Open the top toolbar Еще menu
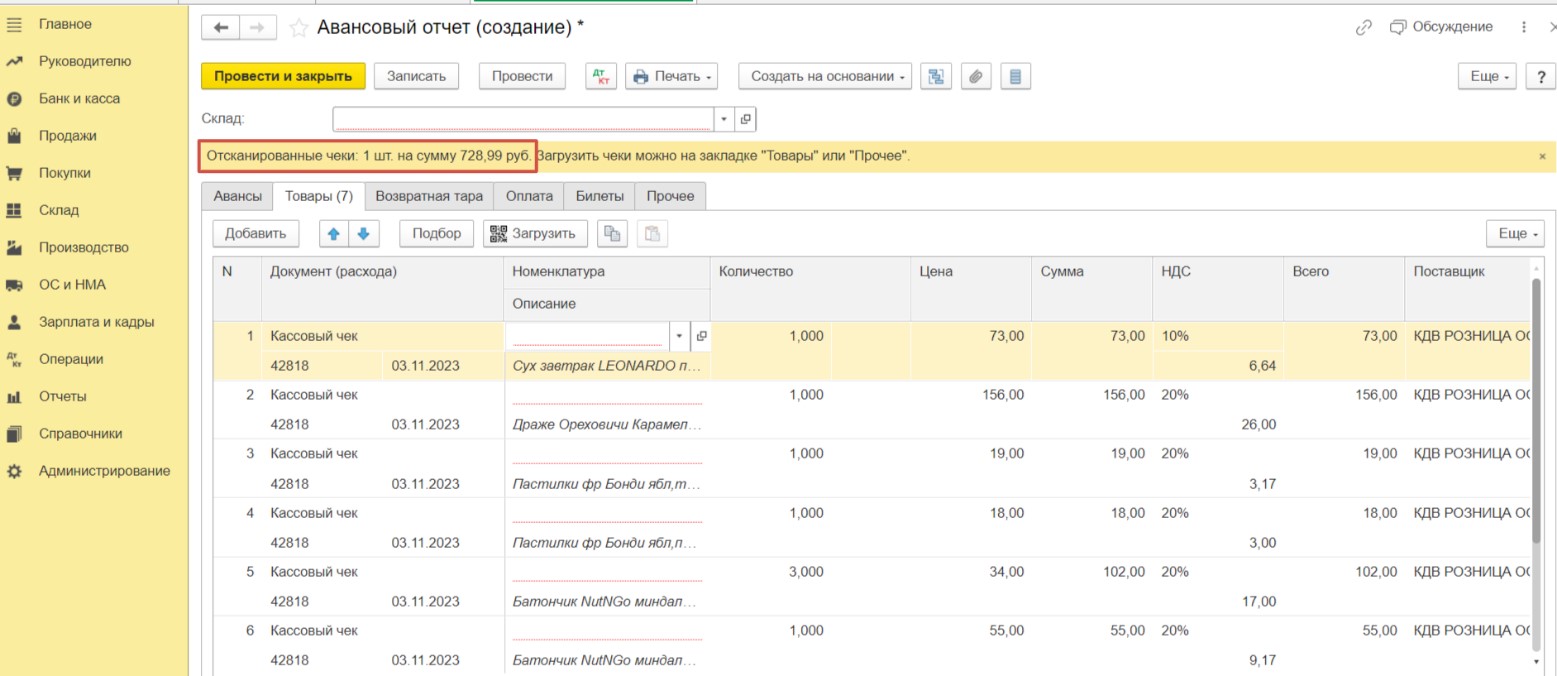 pos(1489,76)
